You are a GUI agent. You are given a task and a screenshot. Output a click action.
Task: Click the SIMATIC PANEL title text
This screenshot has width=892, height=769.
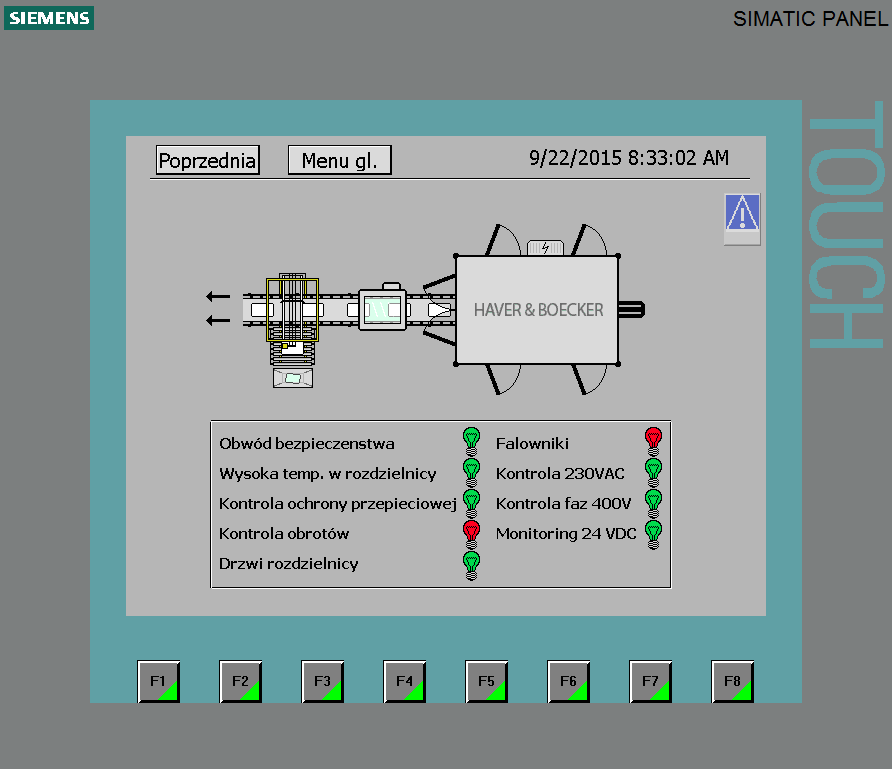(810, 19)
